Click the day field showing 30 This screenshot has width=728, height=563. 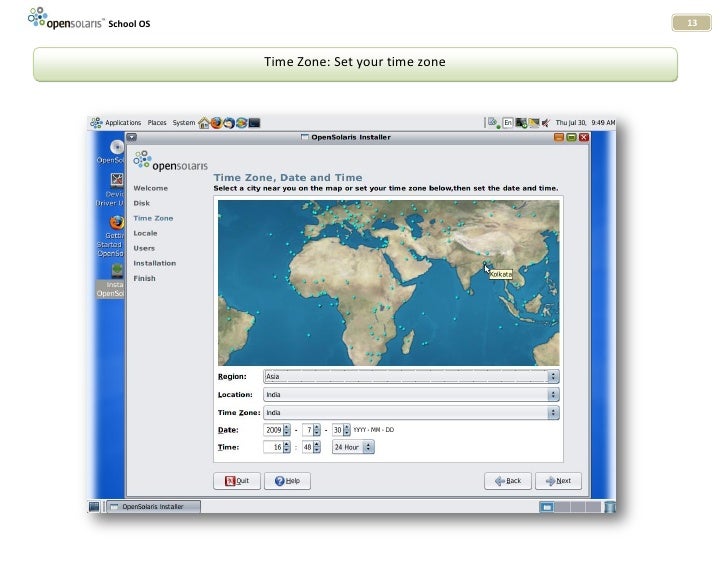click(x=338, y=430)
